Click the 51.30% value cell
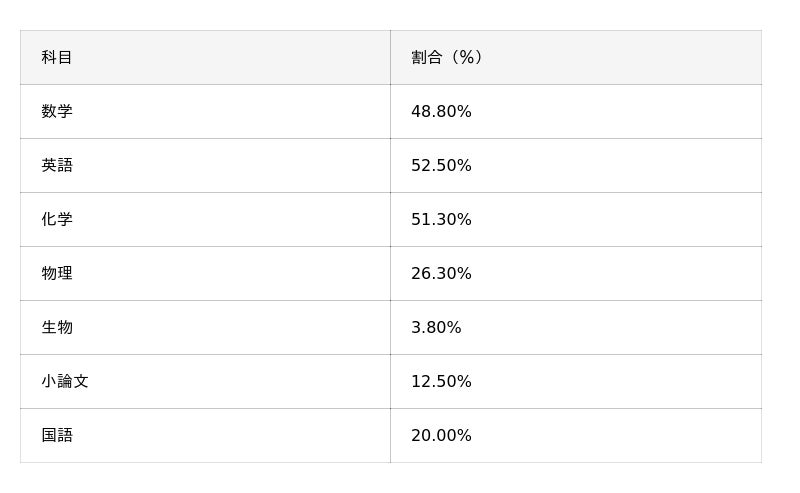This screenshot has width=800, height=493. coord(441,220)
